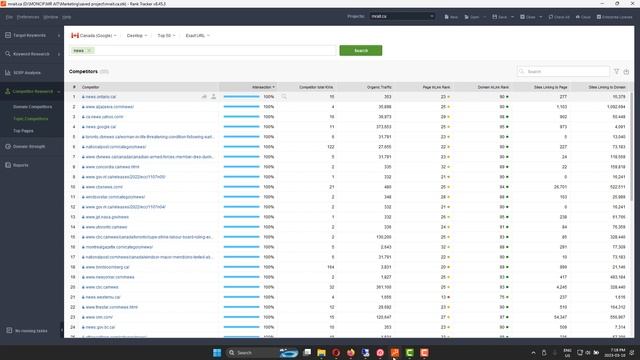Open the Canada (Google) search engine dropdown

94,36
